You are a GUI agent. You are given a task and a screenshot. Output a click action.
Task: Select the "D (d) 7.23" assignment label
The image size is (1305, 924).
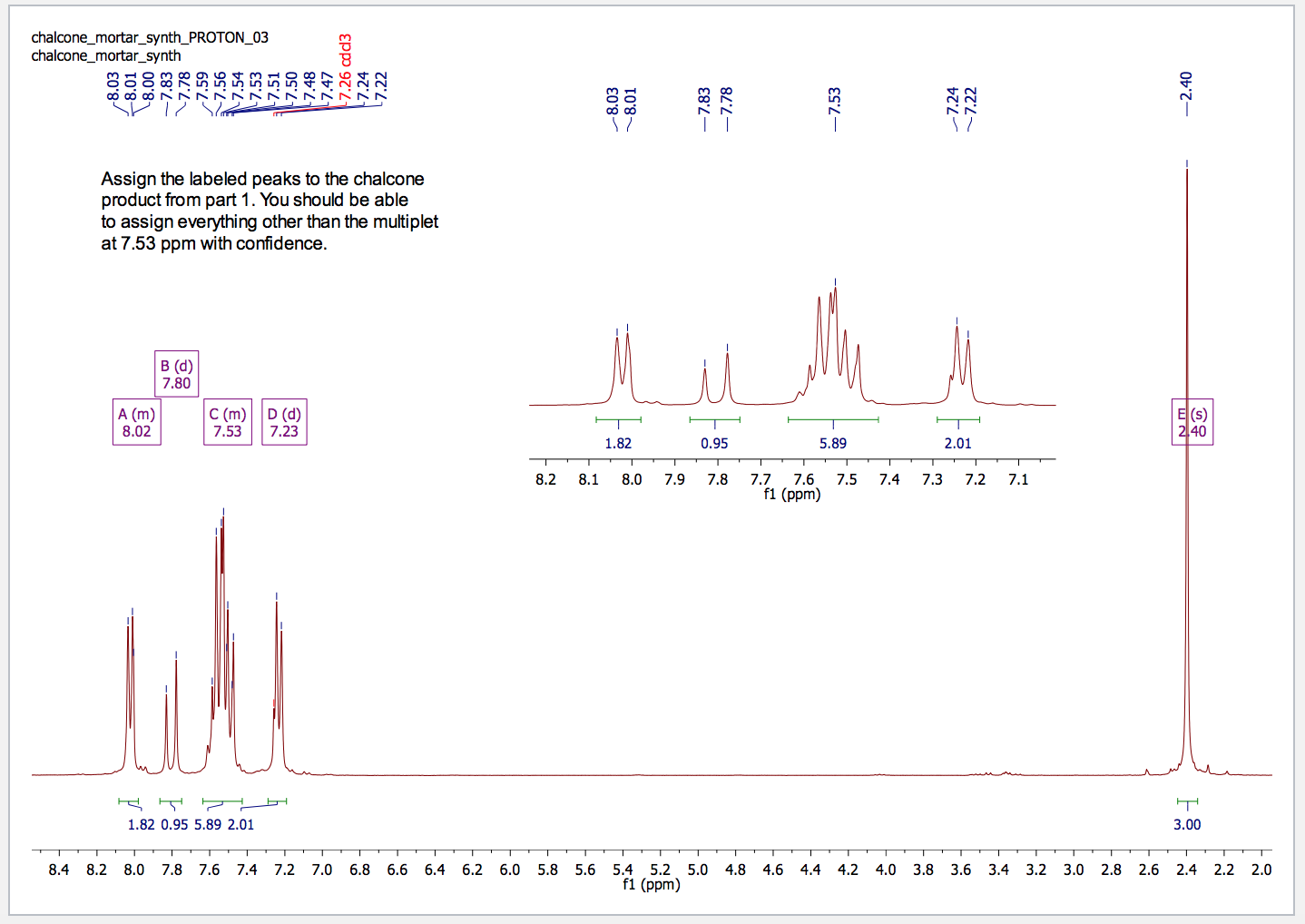pos(284,421)
